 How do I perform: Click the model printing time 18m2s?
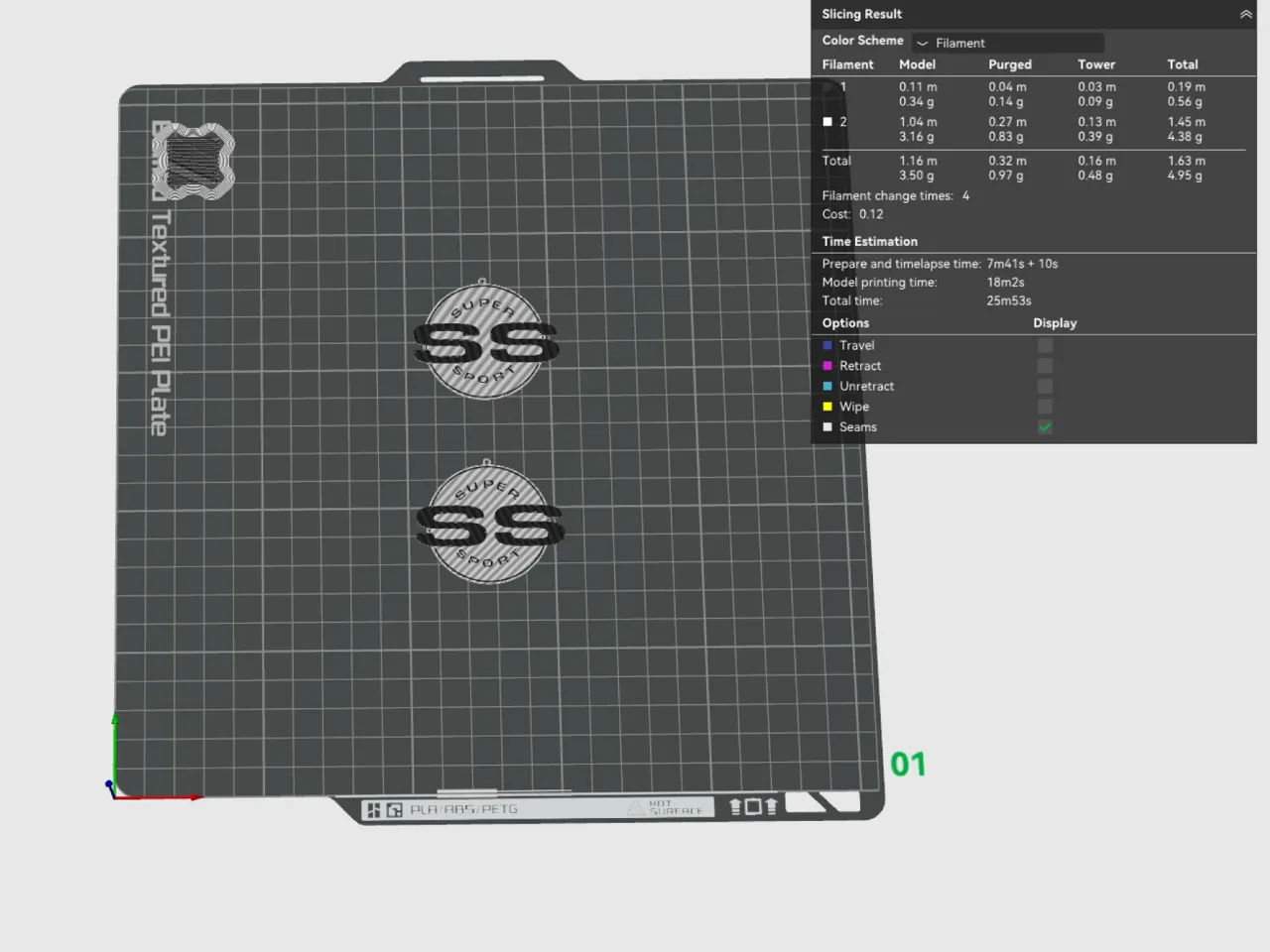1005,283
